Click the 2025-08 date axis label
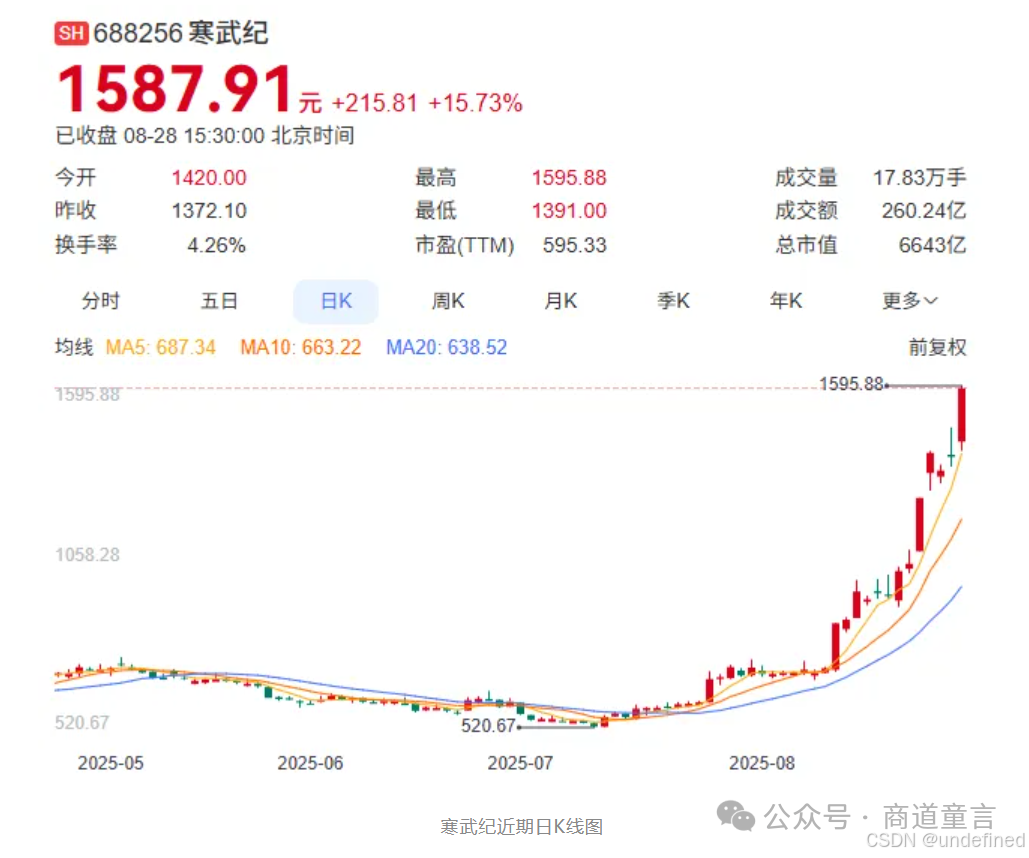This screenshot has width=1029, height=858. point(761,763)
